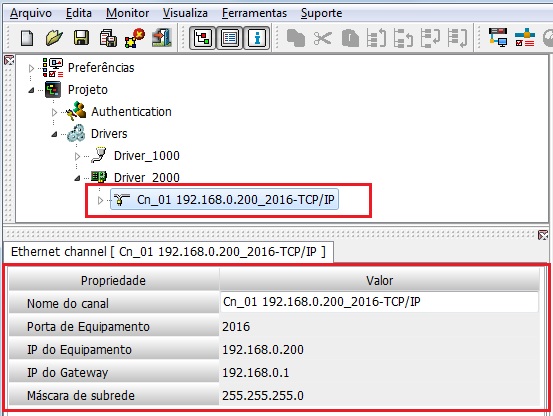Expand the Authentication tree node
The width and height of the screenshot is (553, 416).
tap(54, 112)
